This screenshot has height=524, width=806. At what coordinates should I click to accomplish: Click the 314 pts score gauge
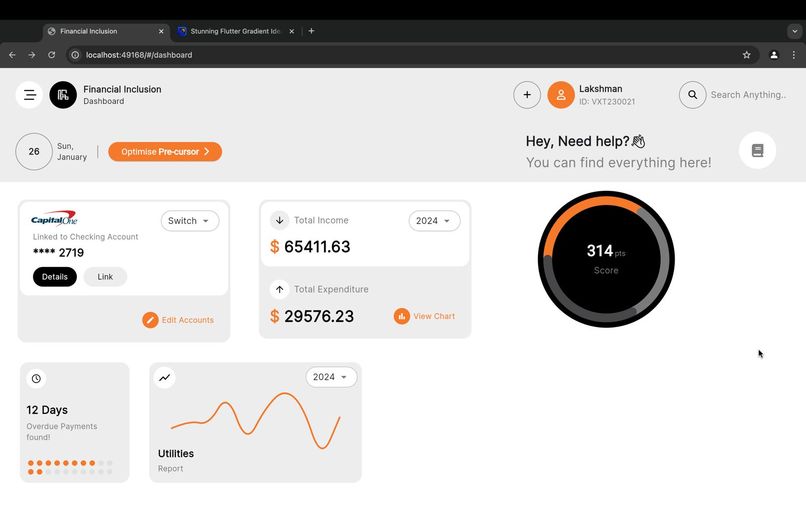tap(606, 259)
